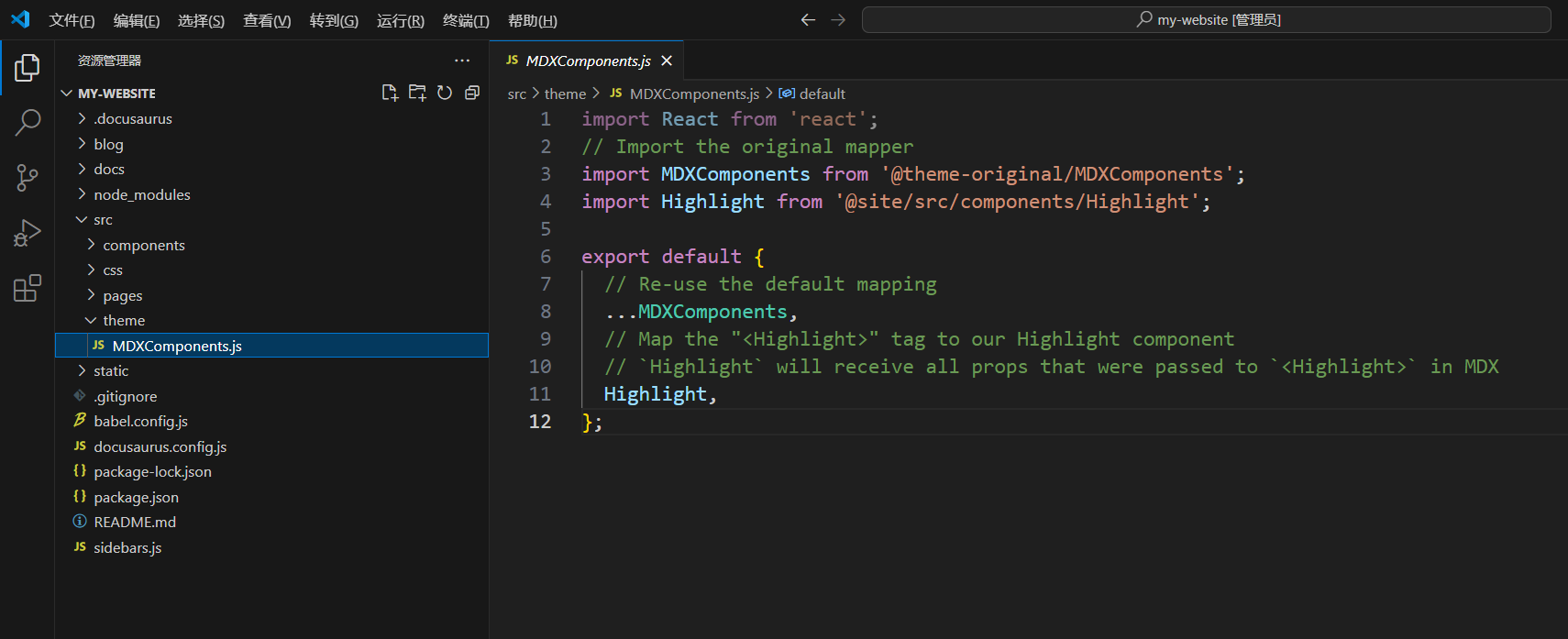
Task: Click the JS icon of sidebars.js
Action: coord(80,547)
